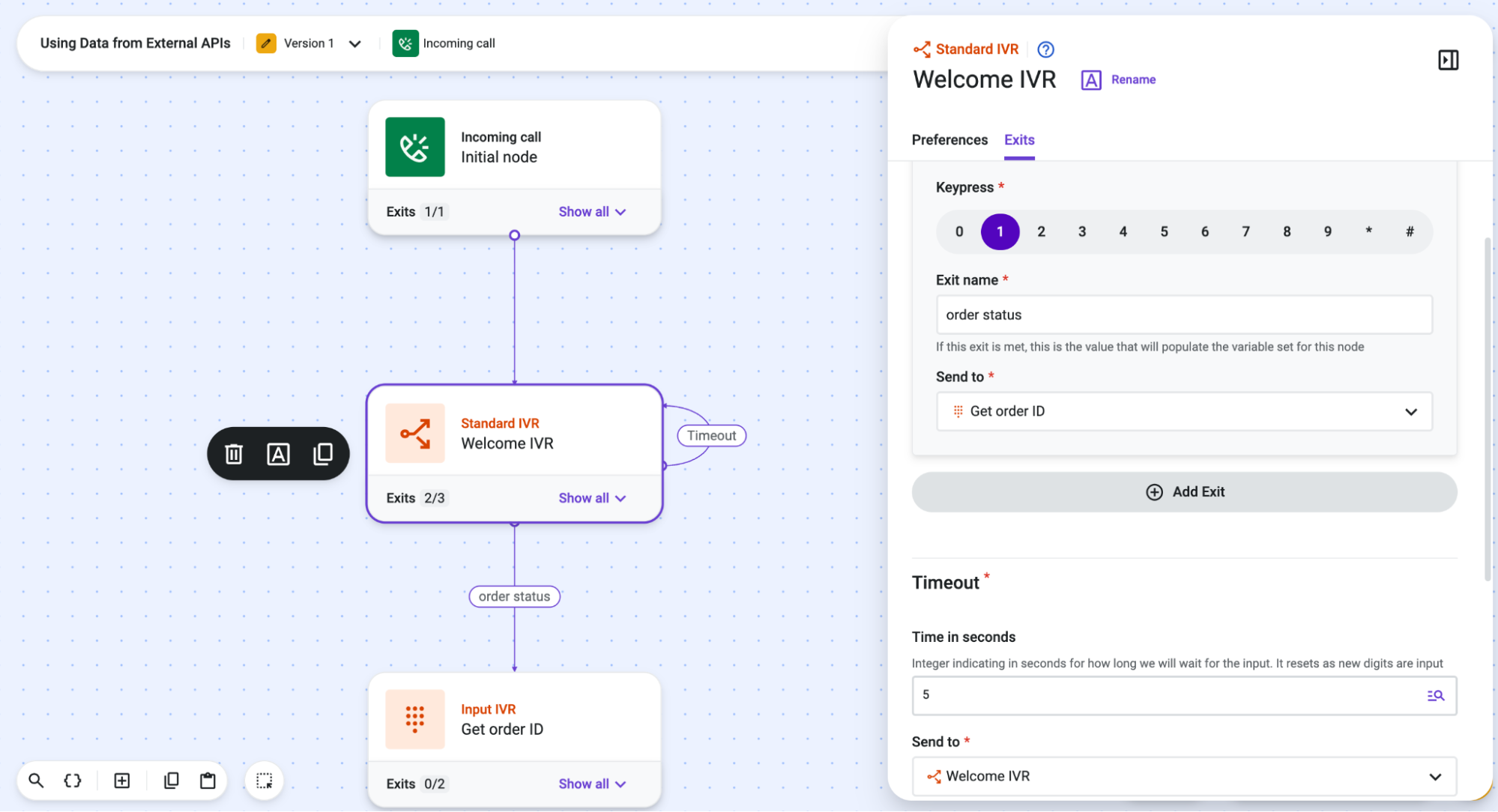
Task: Open the curly braces variables tool
Action: pyautogui.click(x=73, y=781)
